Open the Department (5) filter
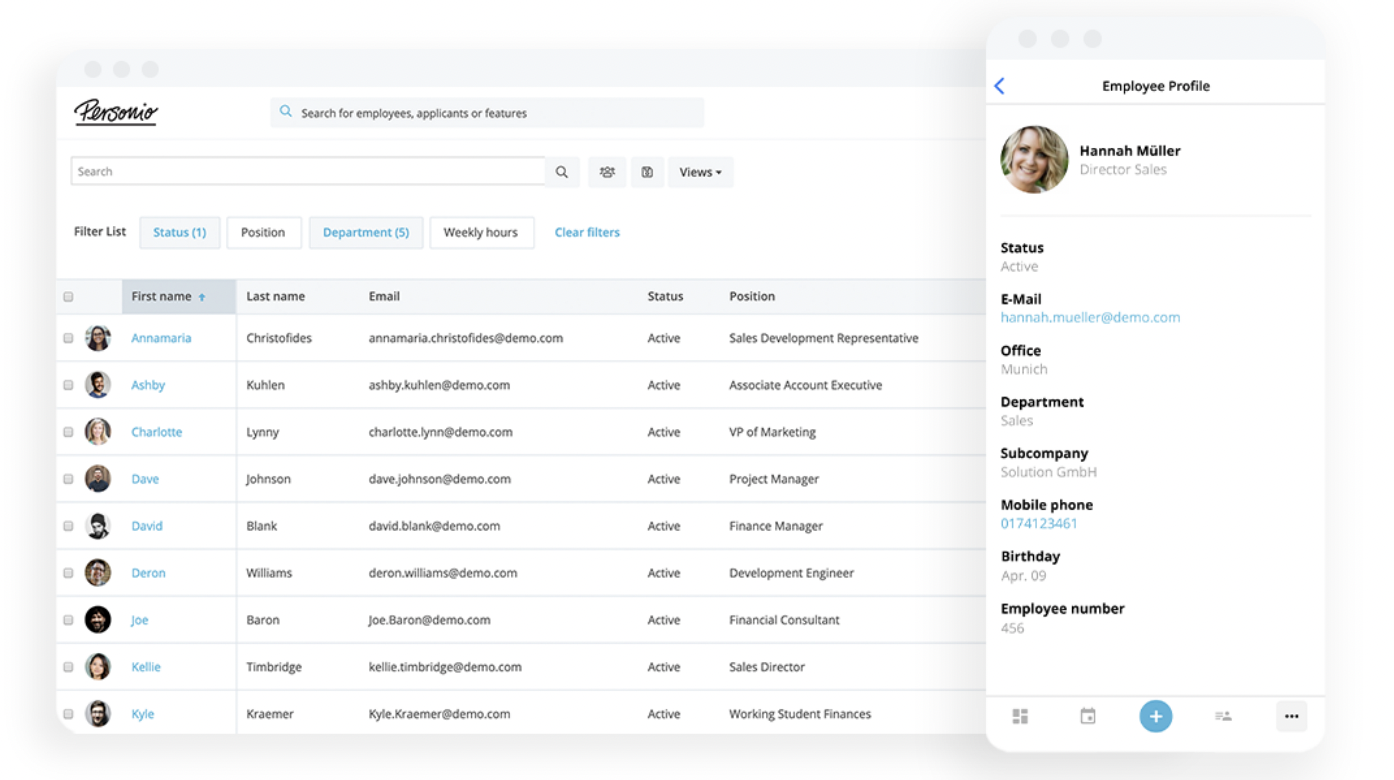The width and height of the screenshot is (1394, 780). coord(366,232)
